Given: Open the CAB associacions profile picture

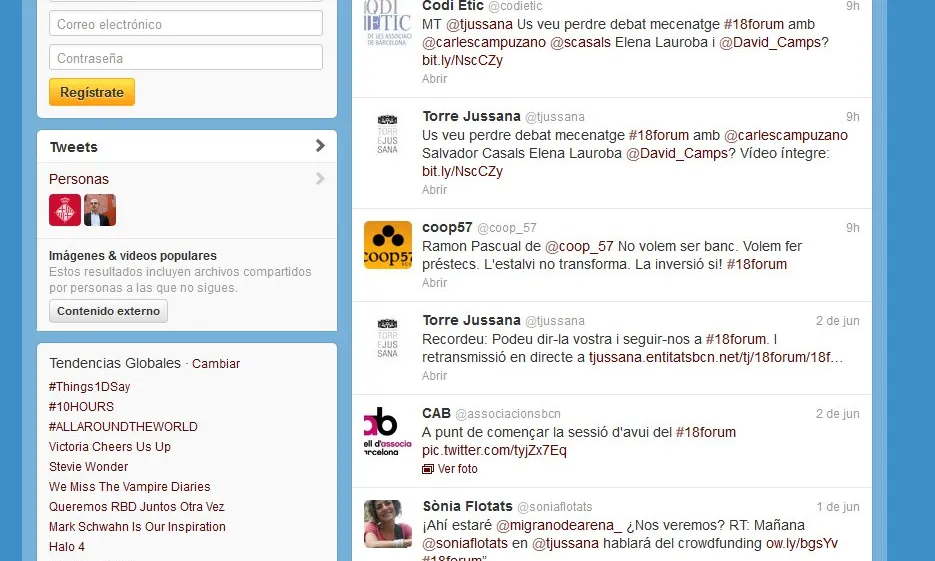Looking at the screenshot, I should pyautogui.click(x=387, y=431).
